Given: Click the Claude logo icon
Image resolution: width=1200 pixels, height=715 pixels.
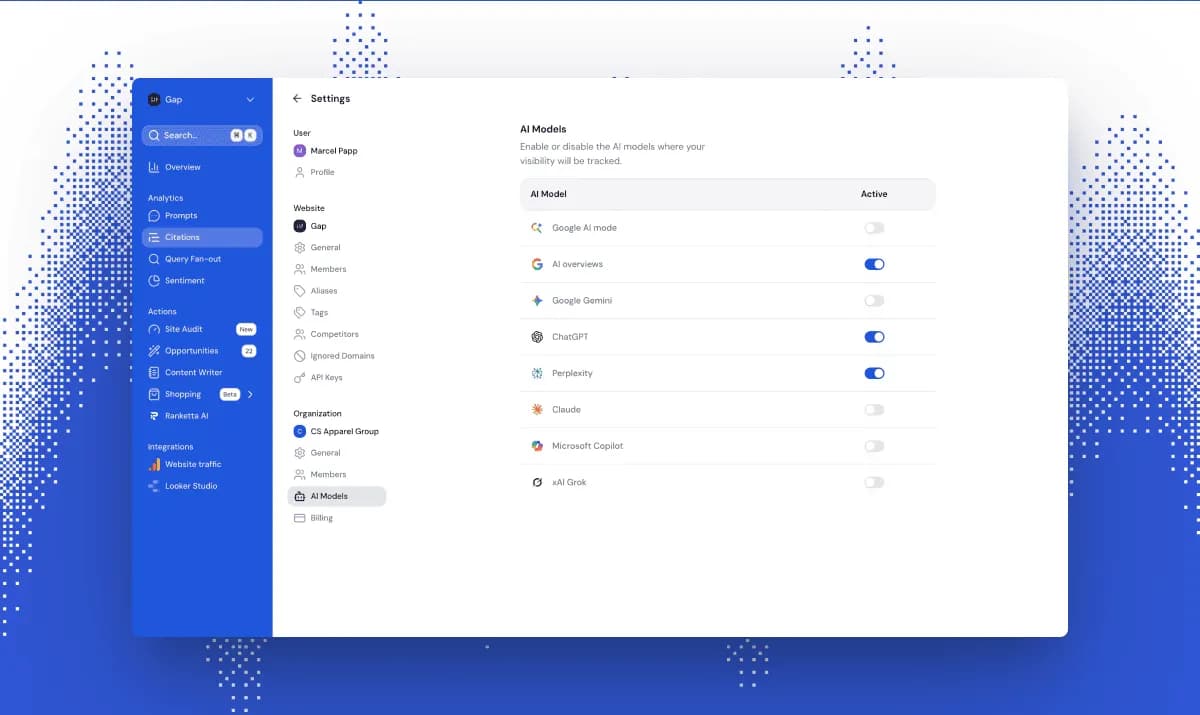Looking at the screenshot, I should pyautogui.click(x=537, y=409).
